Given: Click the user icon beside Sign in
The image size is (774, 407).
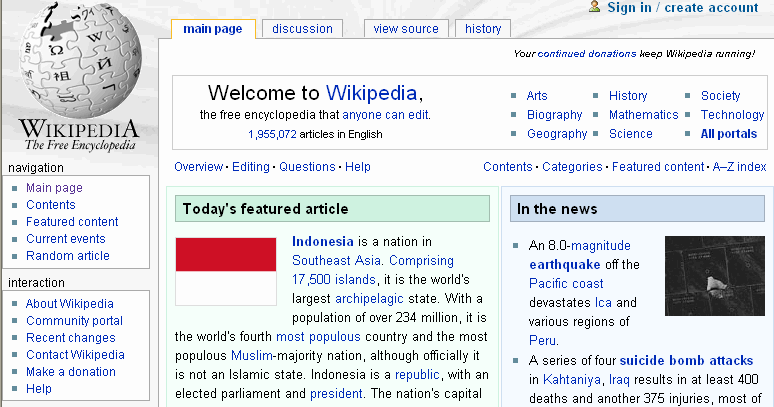Looking at the screenshot, I should coord(594,6).
